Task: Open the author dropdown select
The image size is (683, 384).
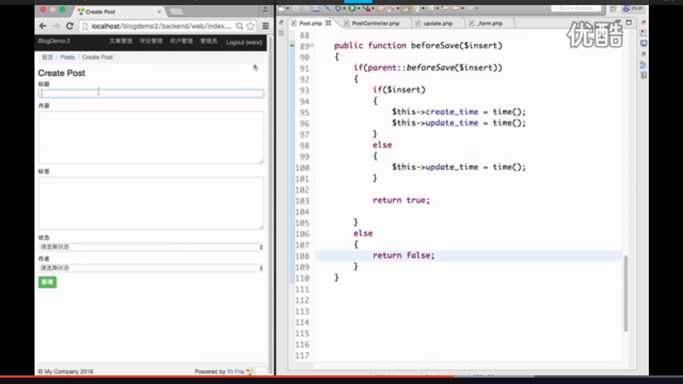Action: [x=151, y=268]
